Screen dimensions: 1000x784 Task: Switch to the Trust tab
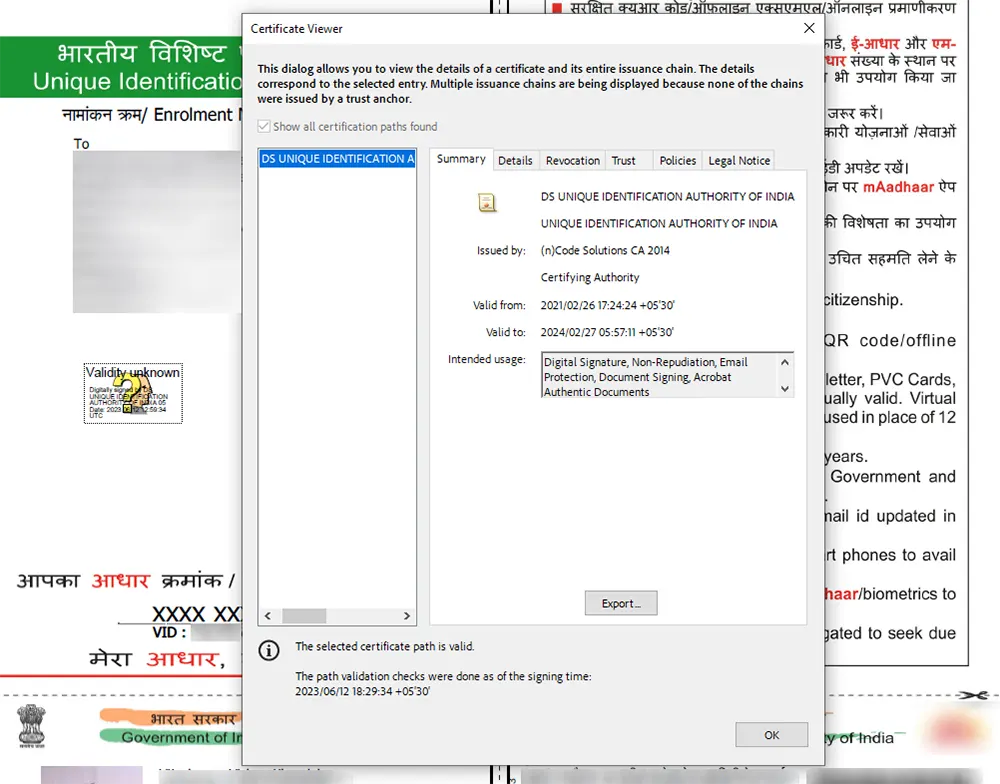tap(624, 161)
